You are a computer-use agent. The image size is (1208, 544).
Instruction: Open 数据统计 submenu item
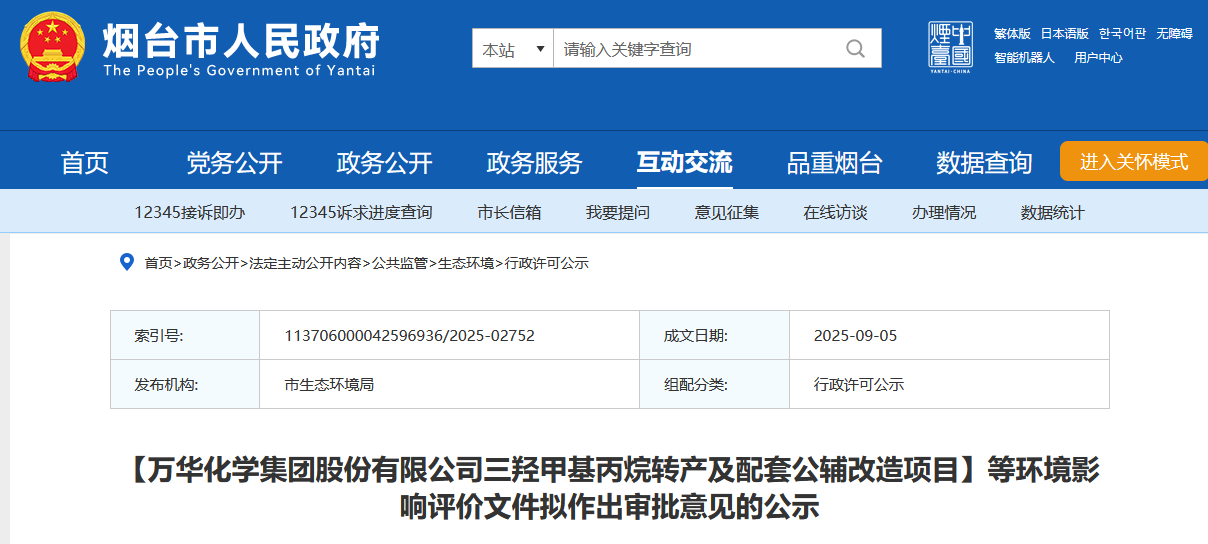click(1052, 212)
